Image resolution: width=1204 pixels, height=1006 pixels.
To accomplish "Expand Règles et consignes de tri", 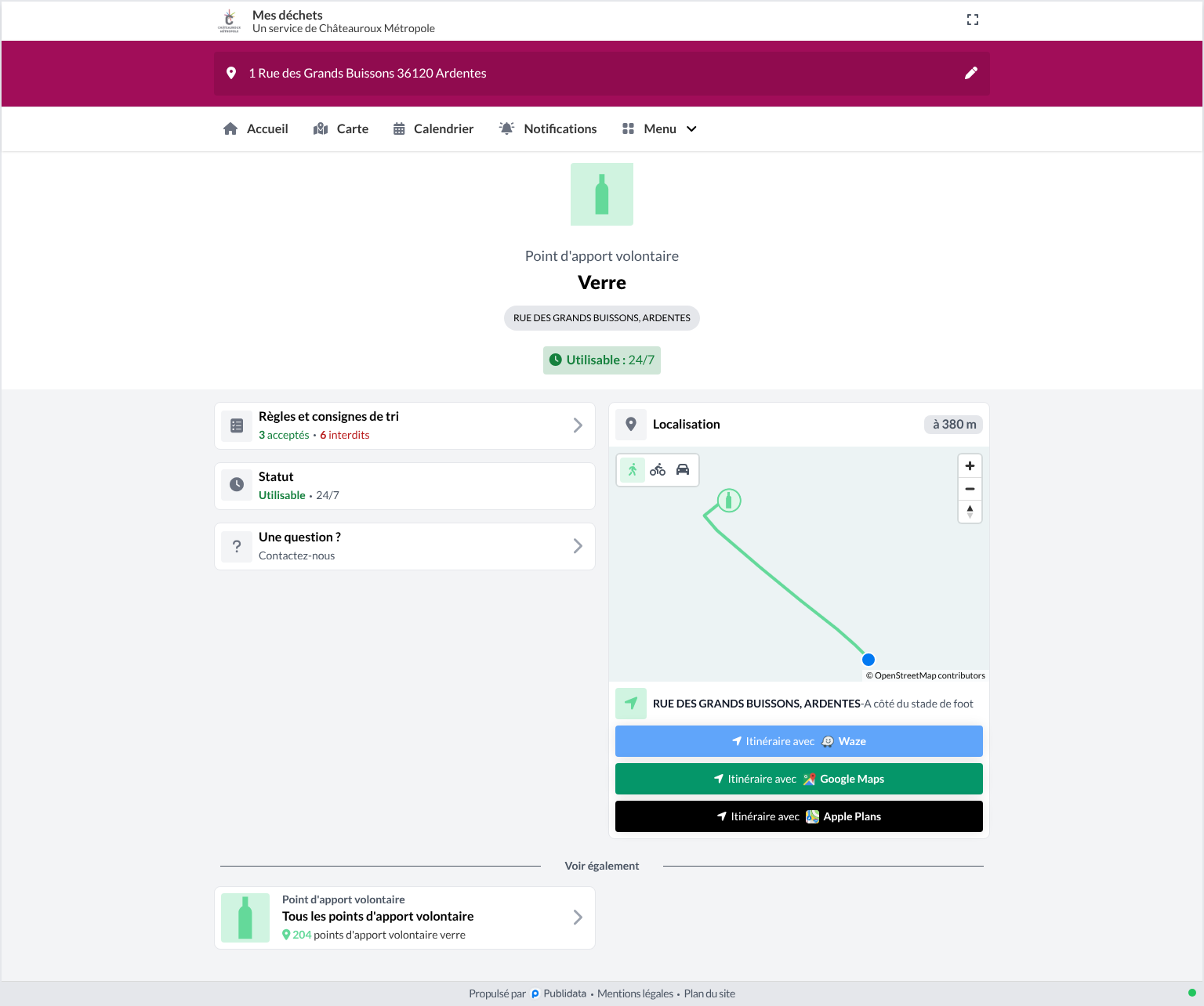I will (404, 425).
